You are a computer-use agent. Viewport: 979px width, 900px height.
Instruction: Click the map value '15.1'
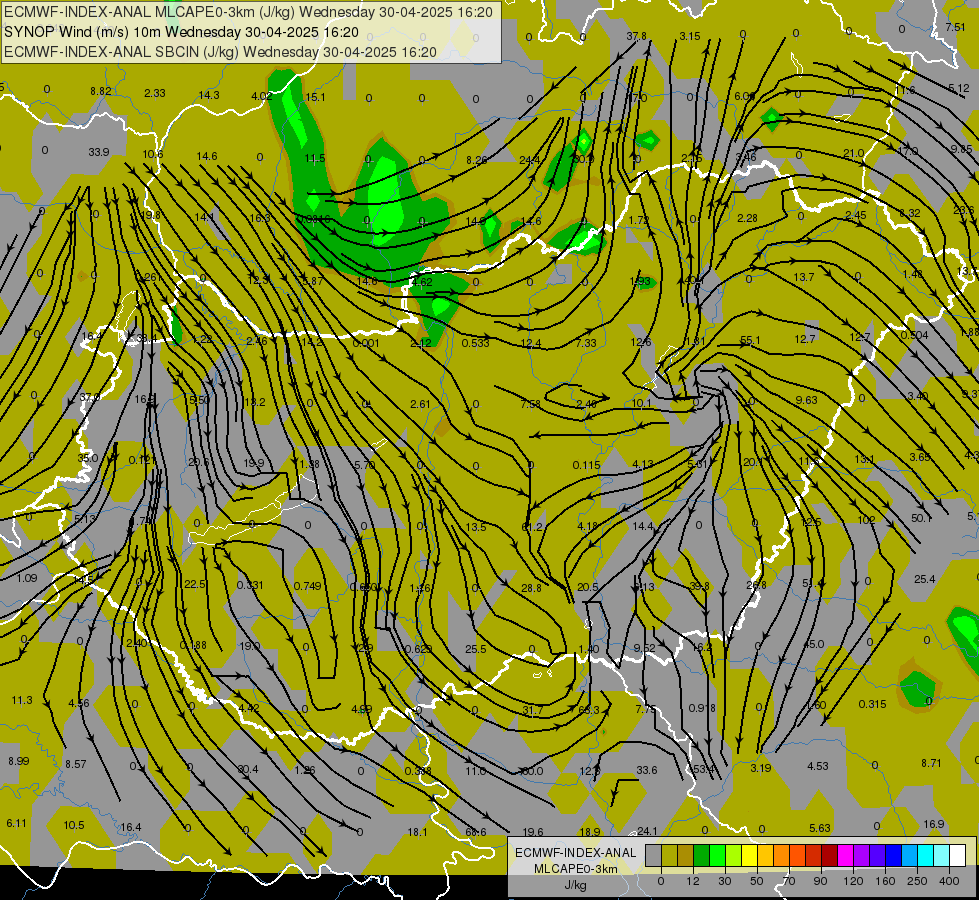[315, 97]
